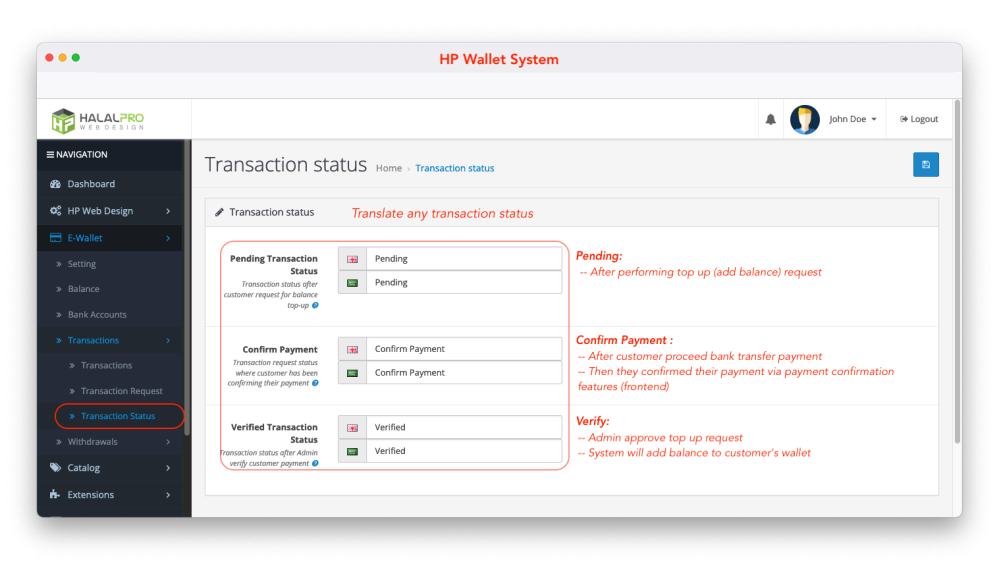Click the help icon under Confirm Payment description
Viewport: 1000px width, 585px height.
315,383
